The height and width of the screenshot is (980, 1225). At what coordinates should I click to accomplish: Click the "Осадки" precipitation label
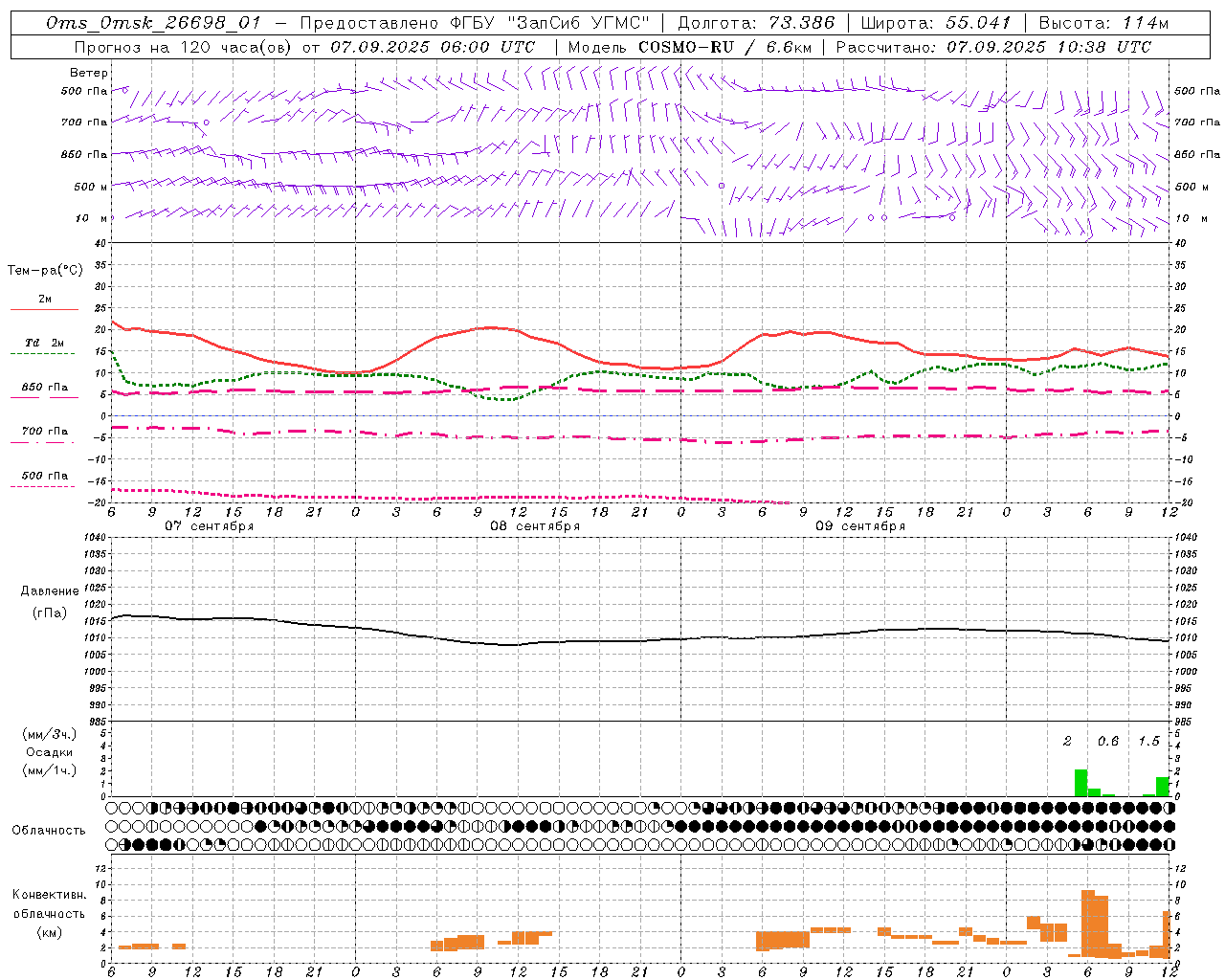click(50, 752)
